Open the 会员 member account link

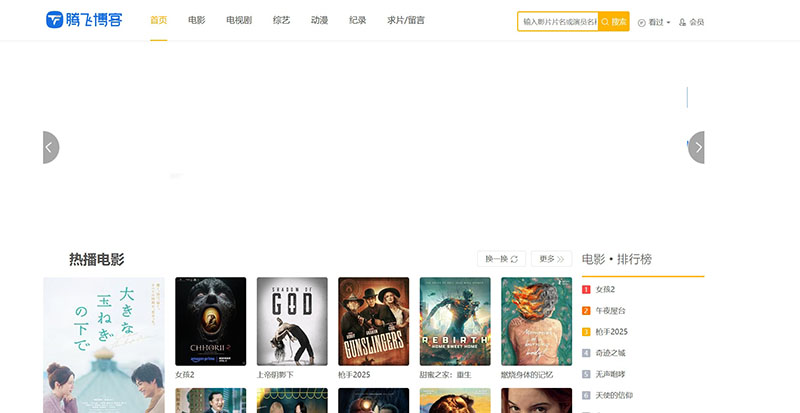tap(691, 22)
